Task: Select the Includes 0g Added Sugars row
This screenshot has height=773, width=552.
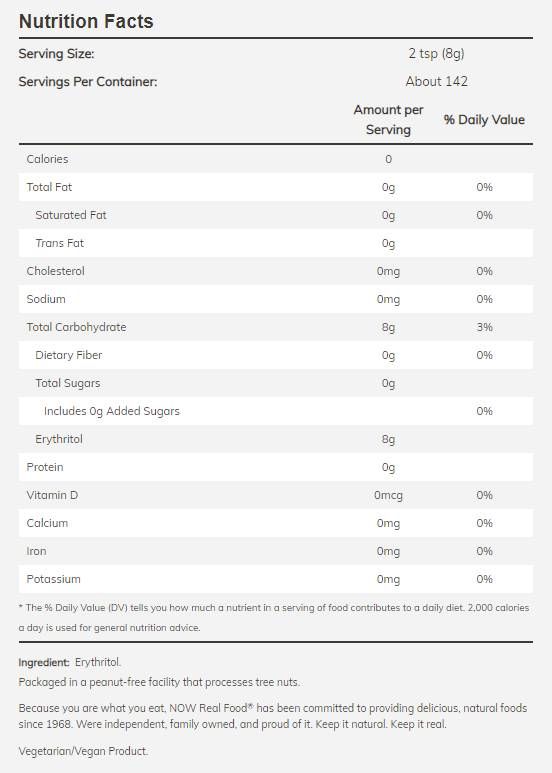Action: (276, 411)
